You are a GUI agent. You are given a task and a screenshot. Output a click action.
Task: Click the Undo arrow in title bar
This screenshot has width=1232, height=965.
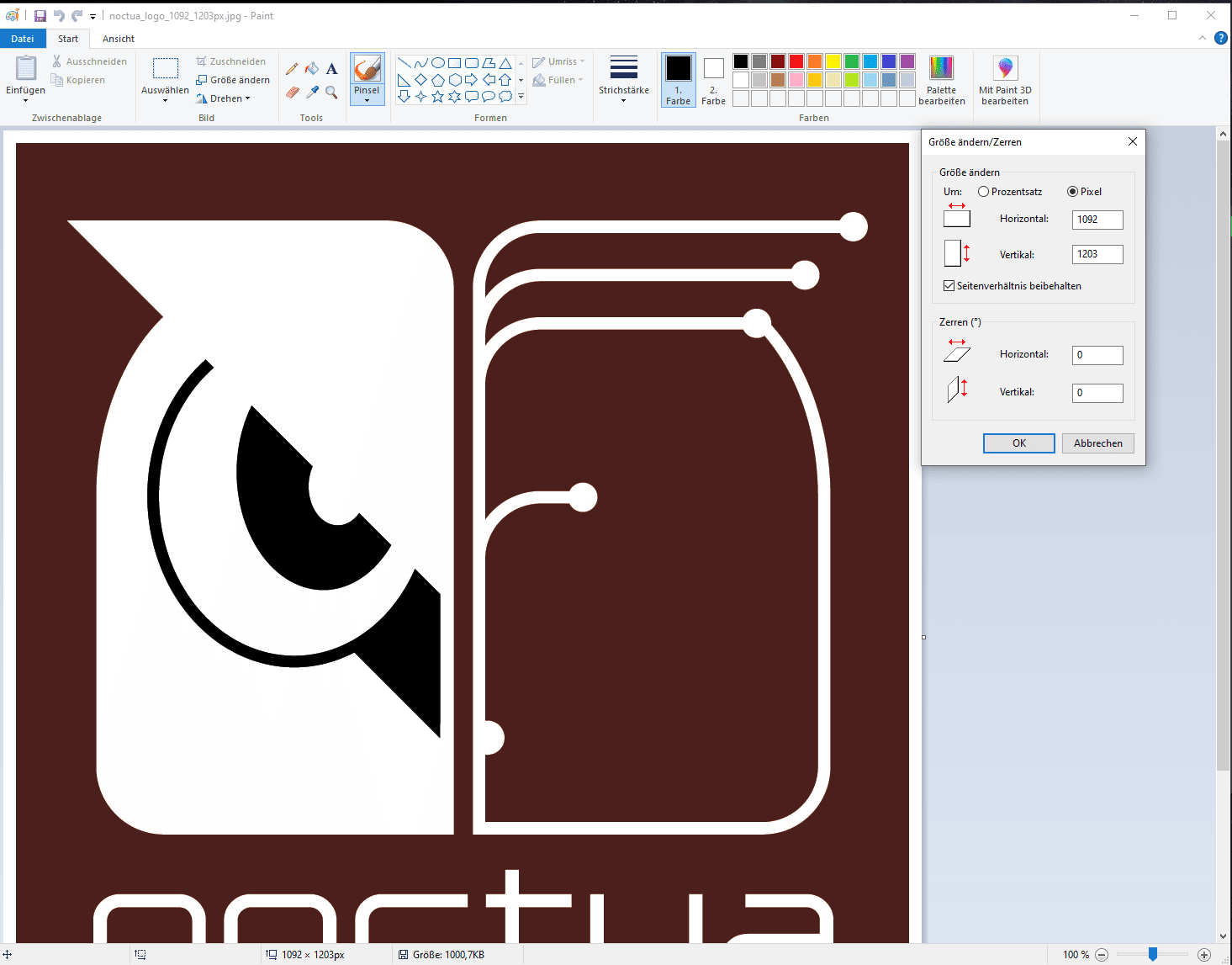tap(58, 15)
